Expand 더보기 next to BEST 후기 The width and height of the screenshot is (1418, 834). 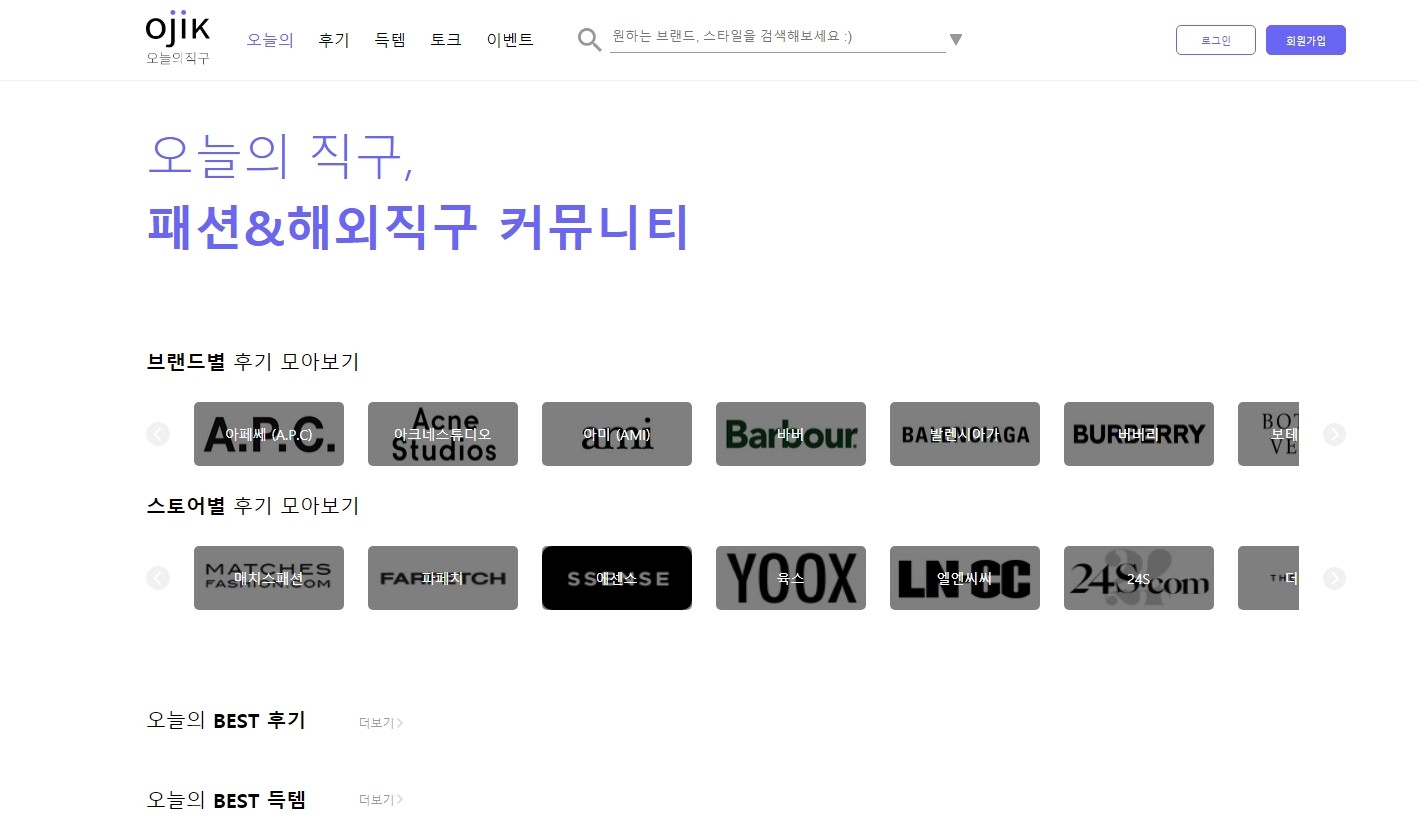coord(381,723)
